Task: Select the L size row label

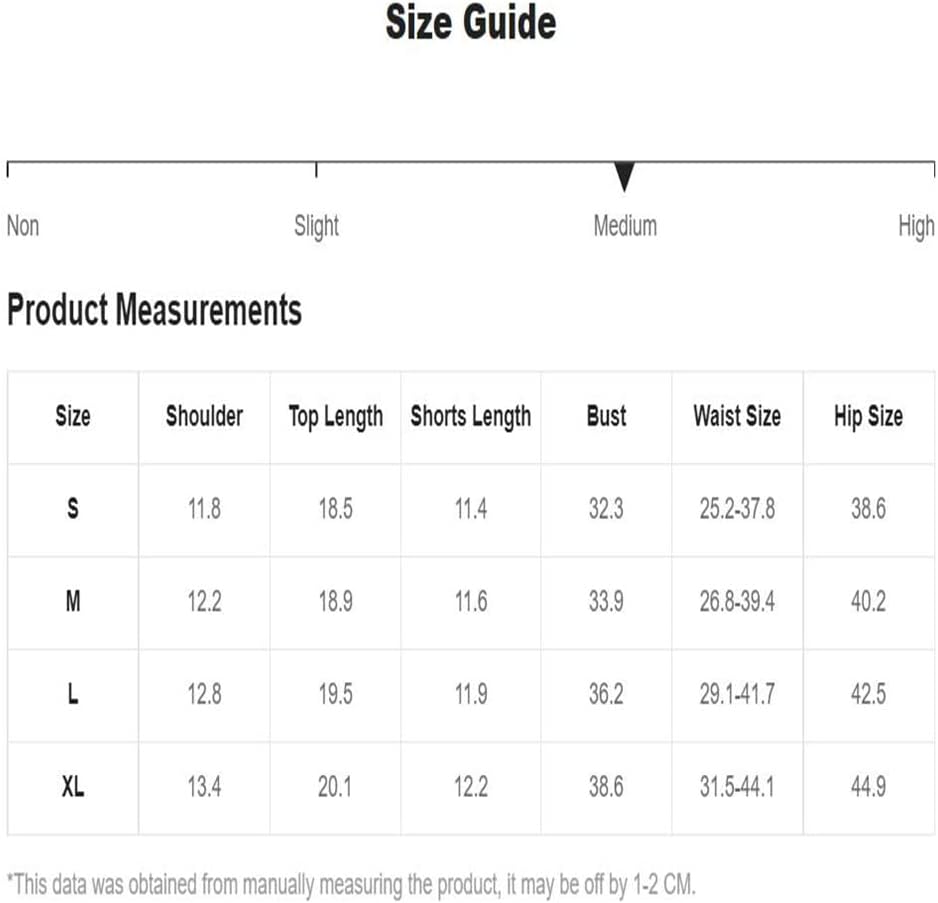Action: tap(73, 695)
